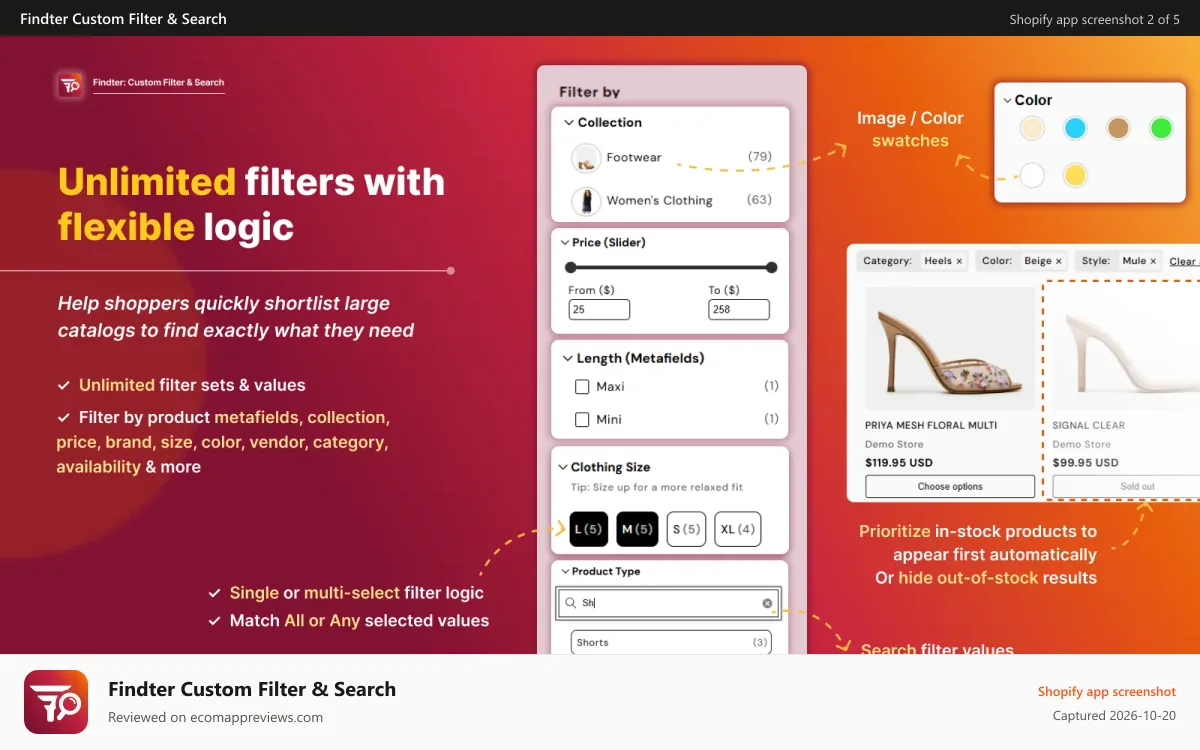Click the Footwear count (79)
The width and height of the screenshot is (1200, 750).
coord(760,157)
